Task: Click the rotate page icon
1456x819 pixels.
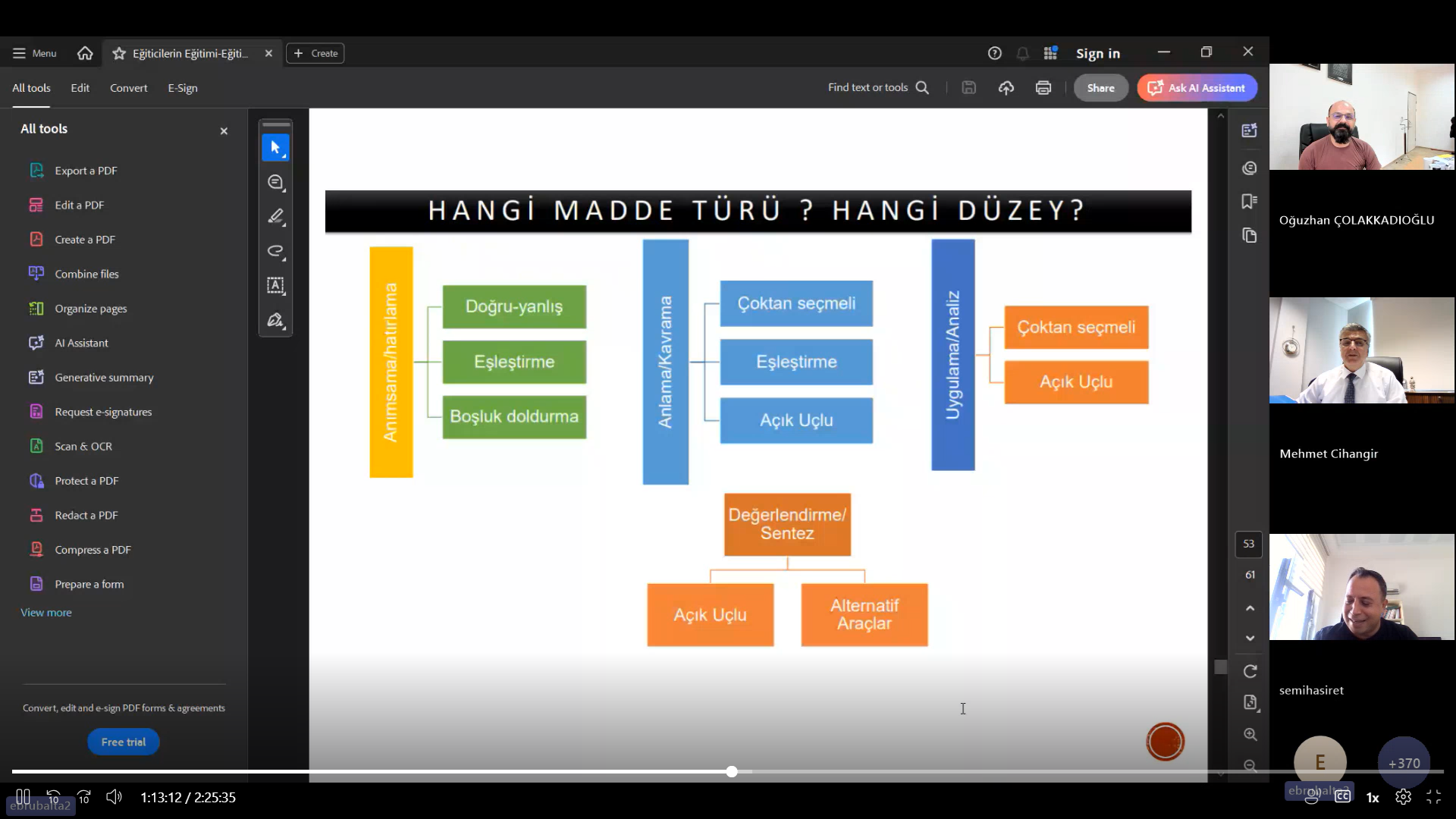Action: pyautogui.click(x=1250, y=671)
